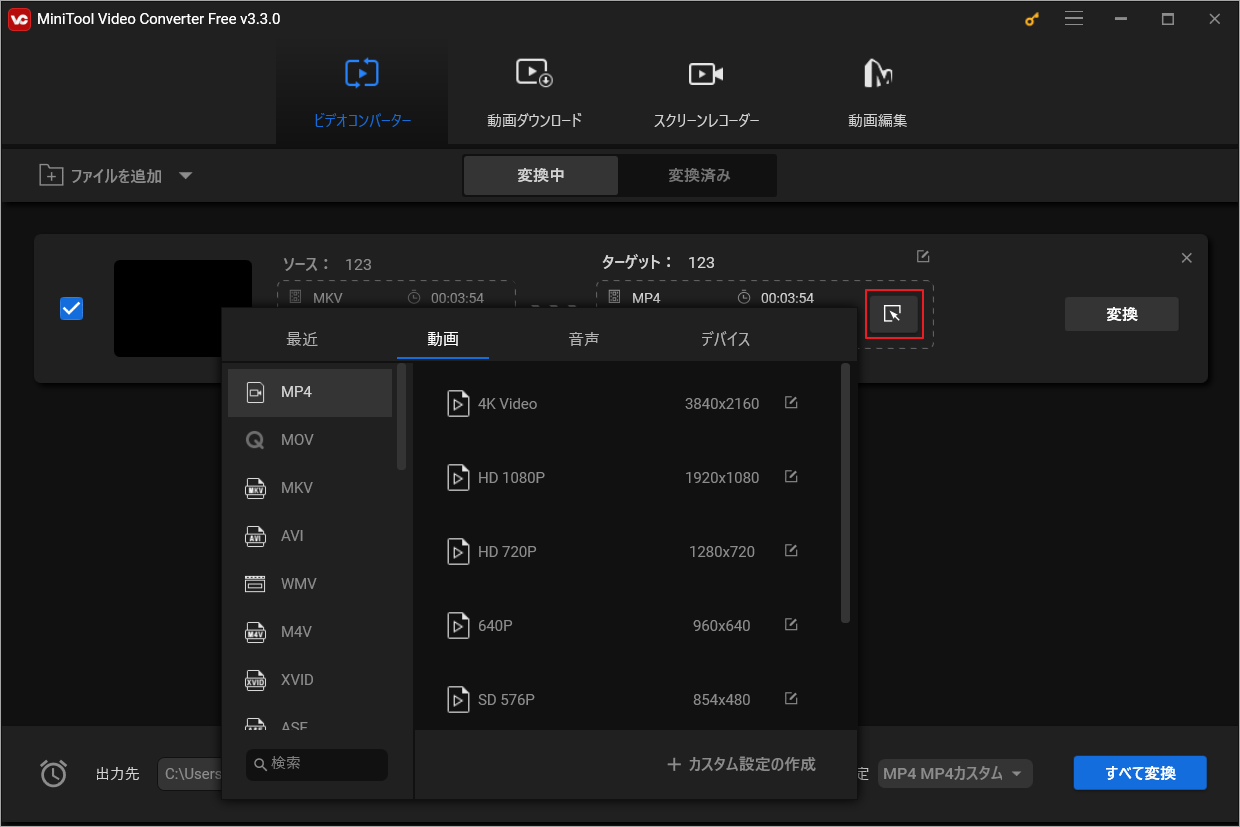1240x827 pixels.
Task: Choose M4V format in the list
Action: click(x=310, y=632)
